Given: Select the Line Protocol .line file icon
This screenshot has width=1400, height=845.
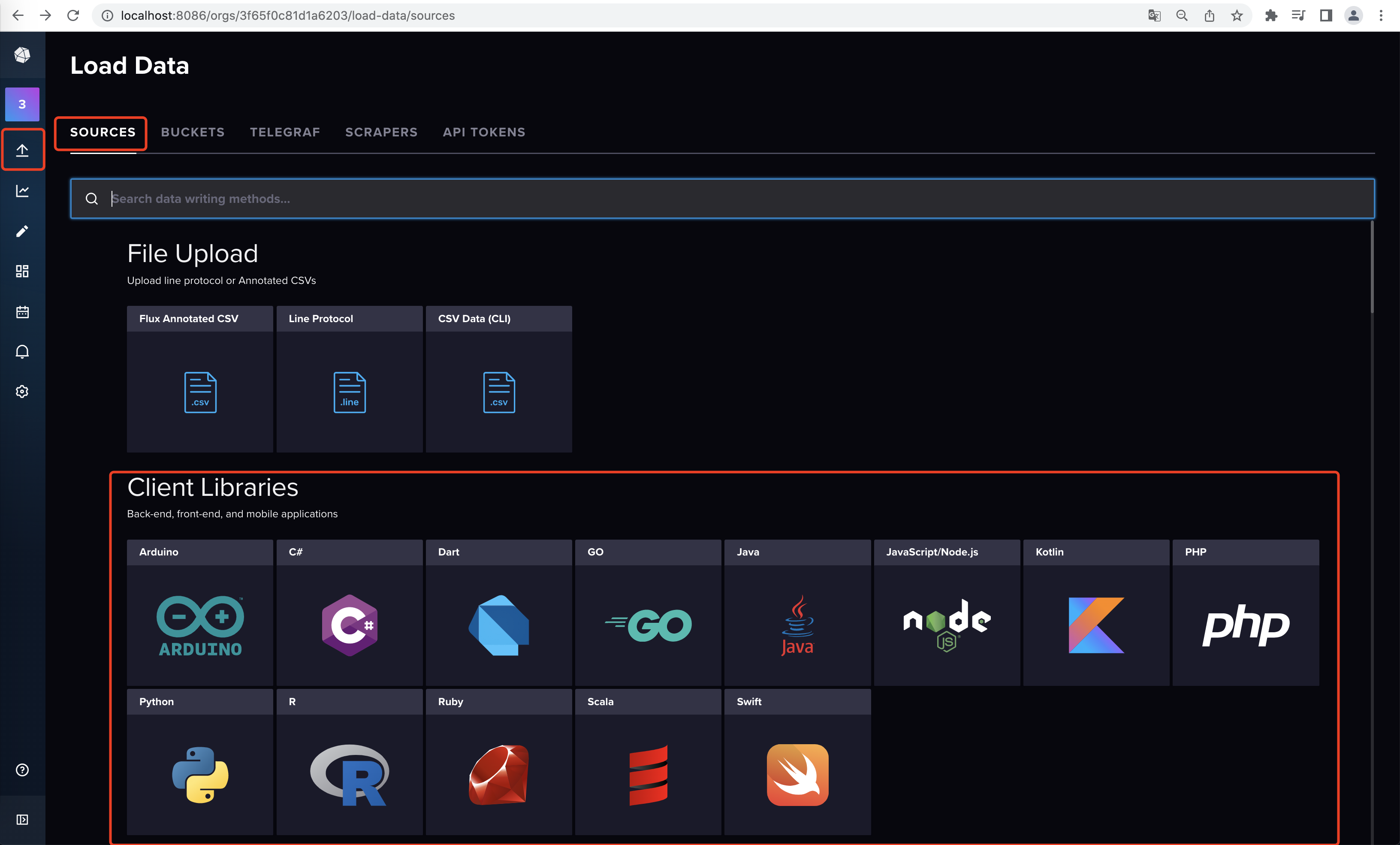Looking at the screenshot, I should point(350,392).
